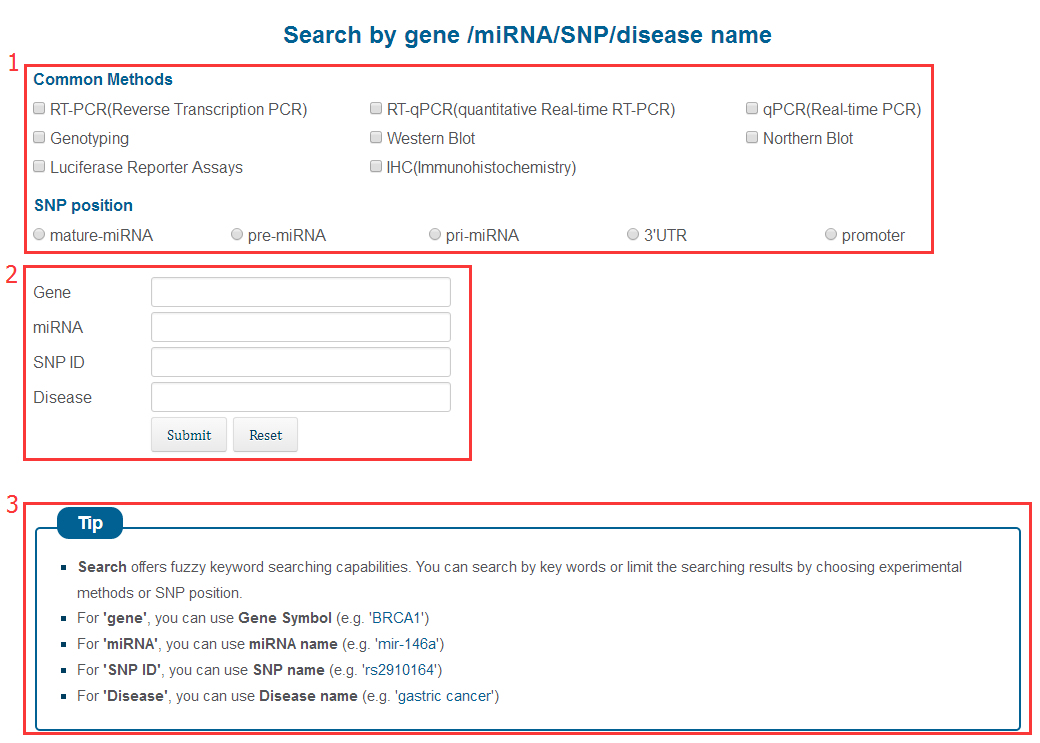Image resolution: width=1040 pixels, height=743 pixels.
Task: Check the IHC (Immunohistochemistry) checkbox
Action: click(377, 167)
